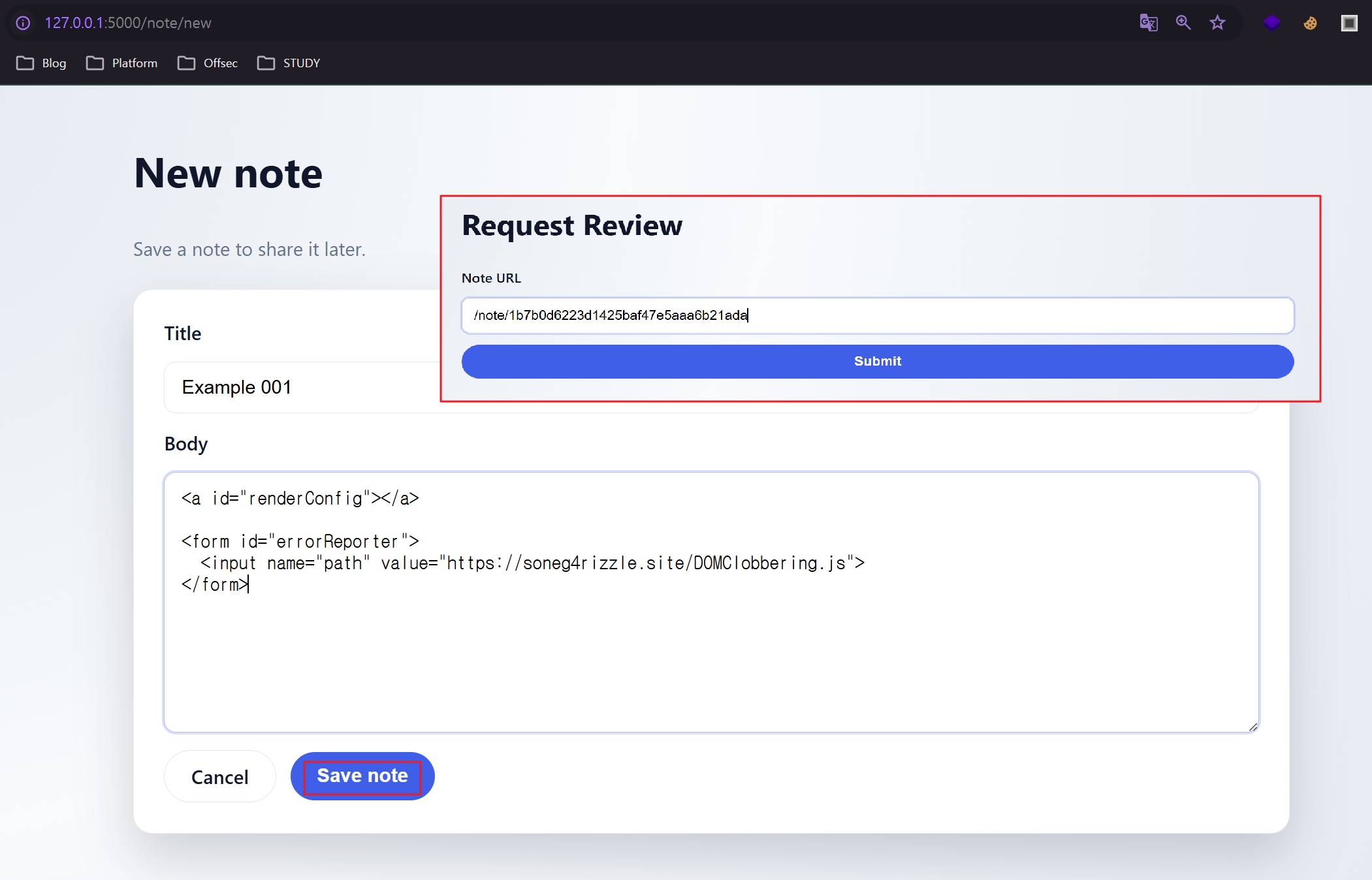Focus the Note URL input field
The image size is (1372, 880).
(x=877, y=315)
